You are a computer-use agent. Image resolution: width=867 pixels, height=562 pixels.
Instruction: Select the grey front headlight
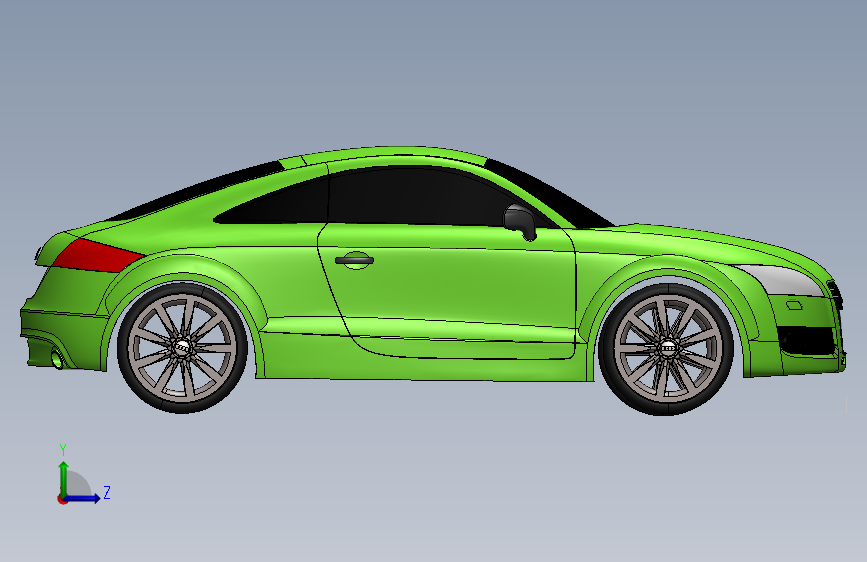coord(782,280)
